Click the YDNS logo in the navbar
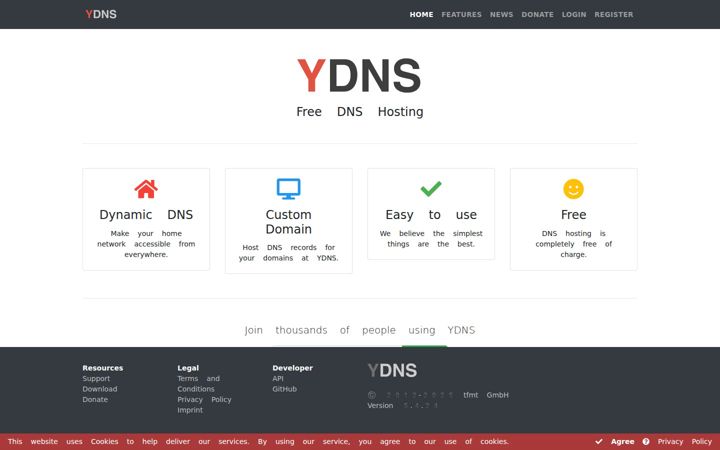 101,14
